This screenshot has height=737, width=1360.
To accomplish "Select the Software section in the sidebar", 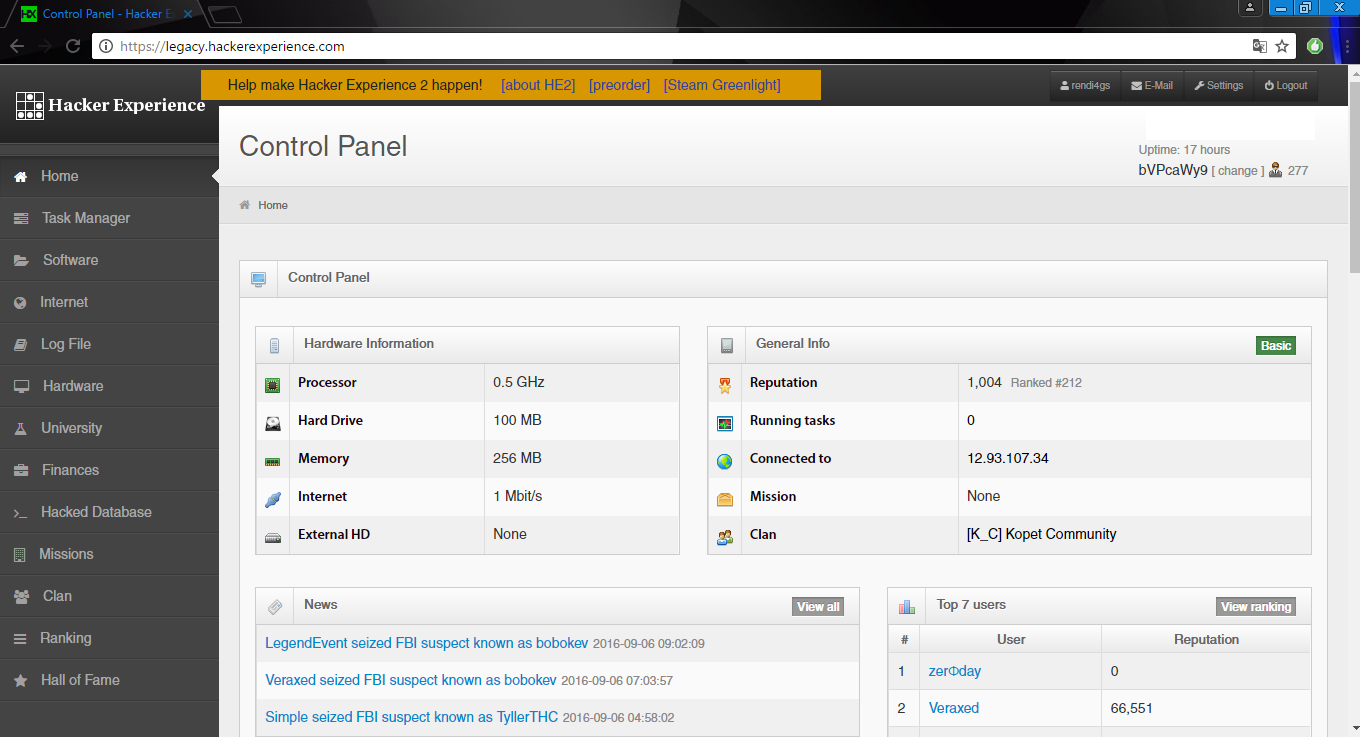I will [x=71, y=260].
